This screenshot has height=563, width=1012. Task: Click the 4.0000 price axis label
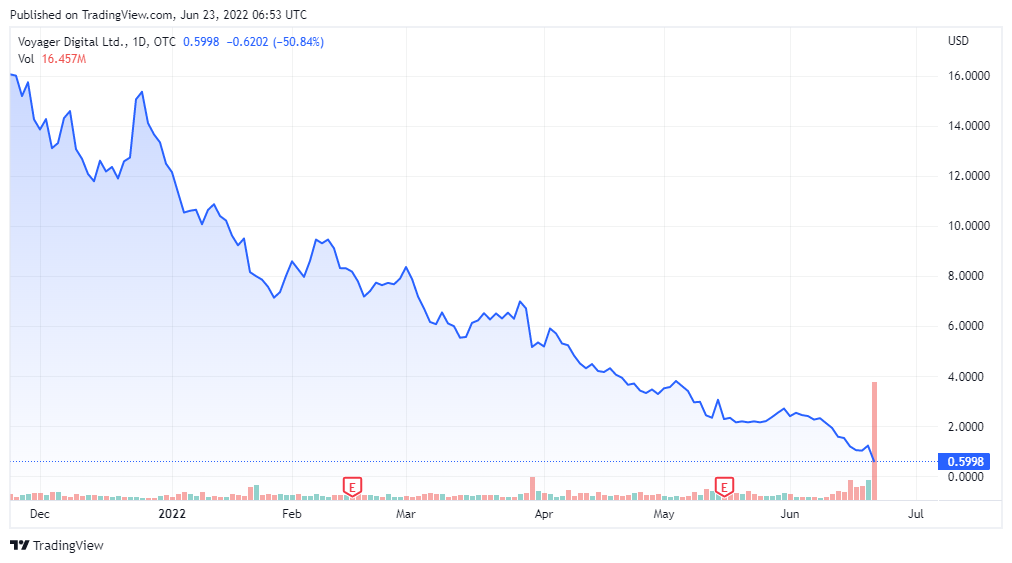pos(968,376)
